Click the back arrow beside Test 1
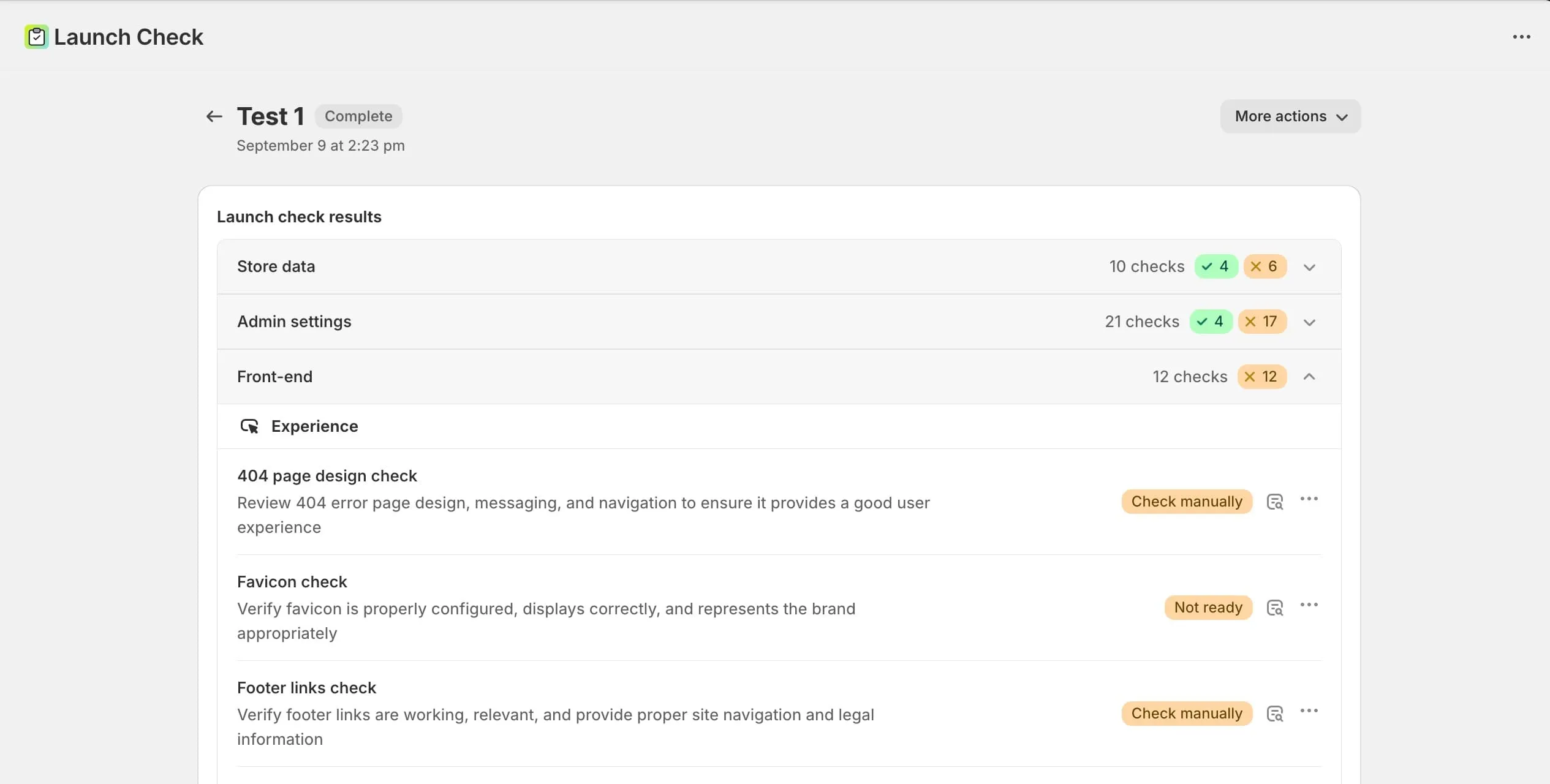 [214, 116]
